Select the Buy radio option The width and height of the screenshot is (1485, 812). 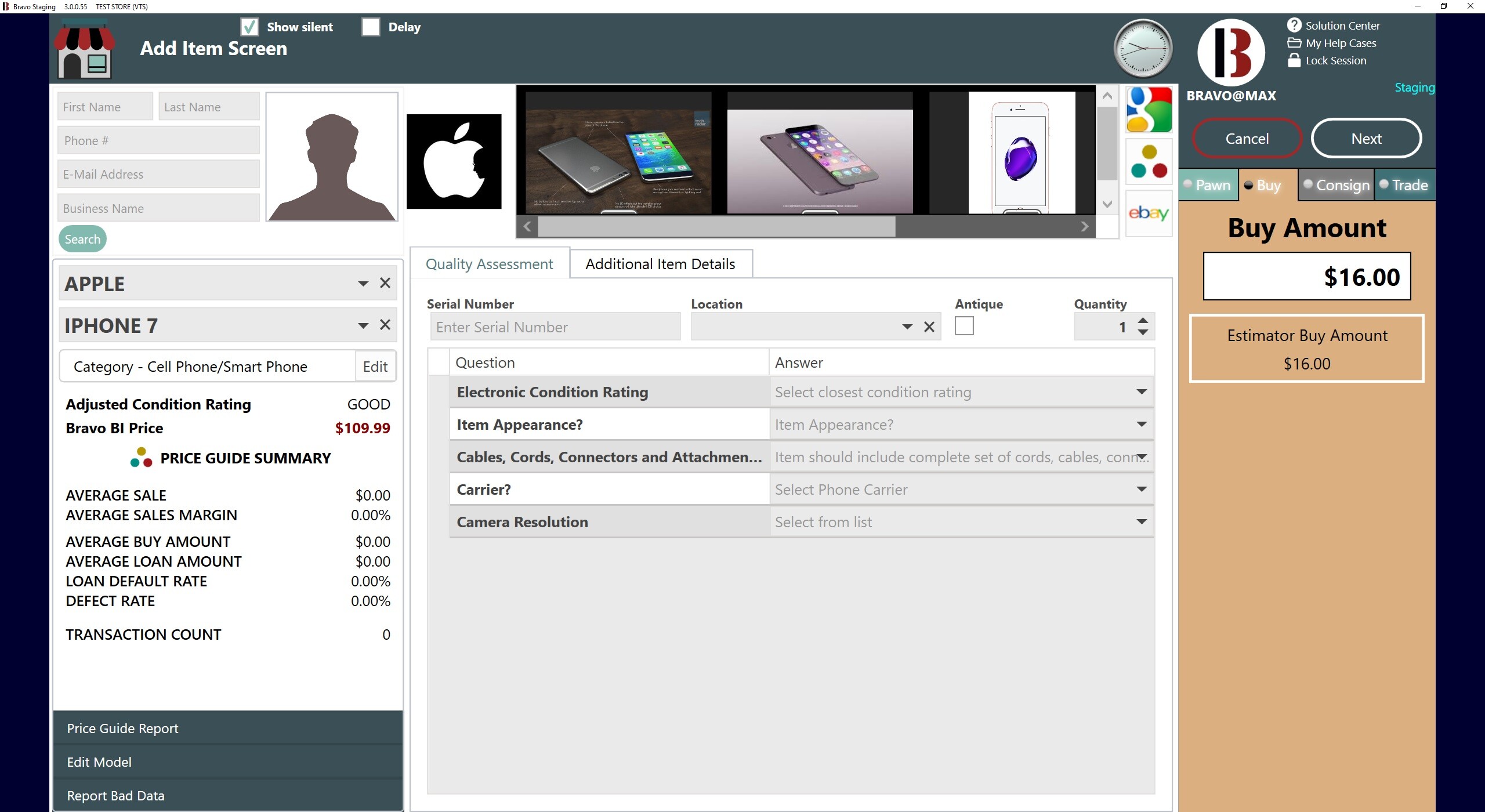pyautogui.click(x=1249, y=185)
